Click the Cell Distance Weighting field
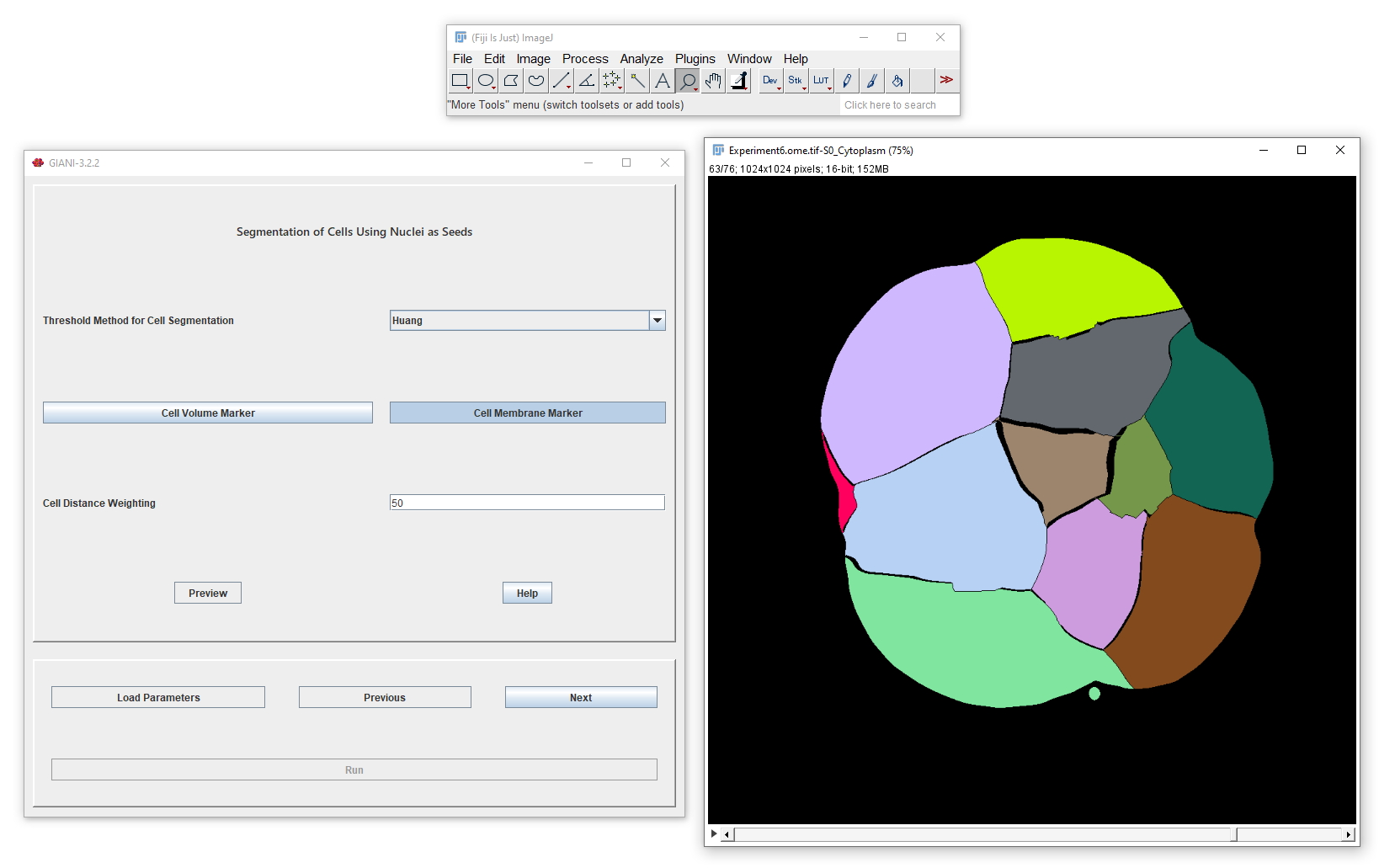 tap(527, 503)
